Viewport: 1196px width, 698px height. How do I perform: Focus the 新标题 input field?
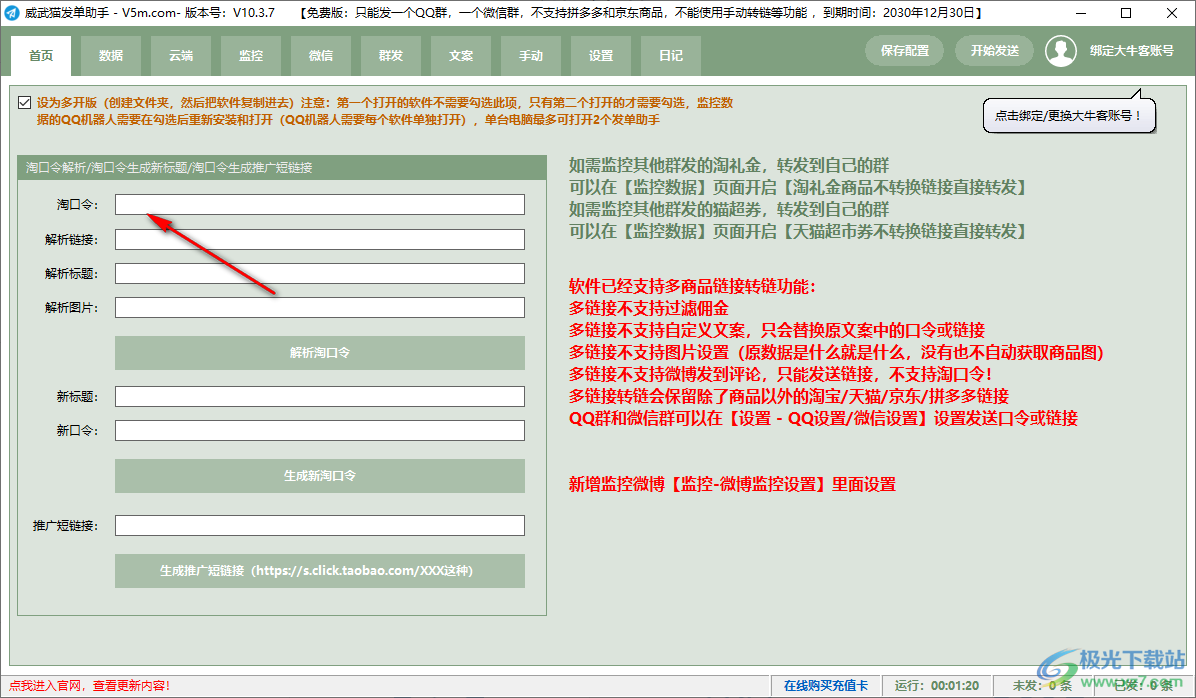point(320,397)
